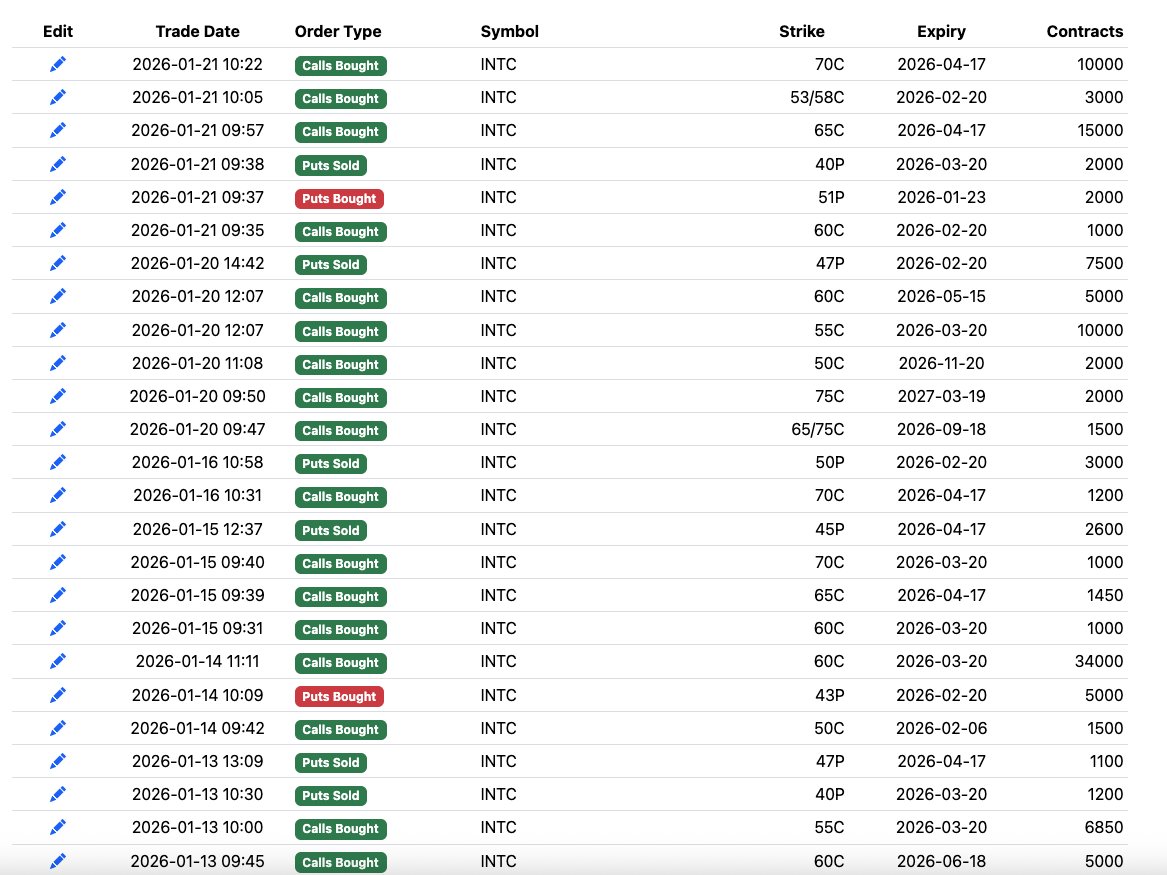The image size is (1167, 875).
Task: Edit the 2026-01-21 09:38 Puts Sold trade
Action: point(57,164)
